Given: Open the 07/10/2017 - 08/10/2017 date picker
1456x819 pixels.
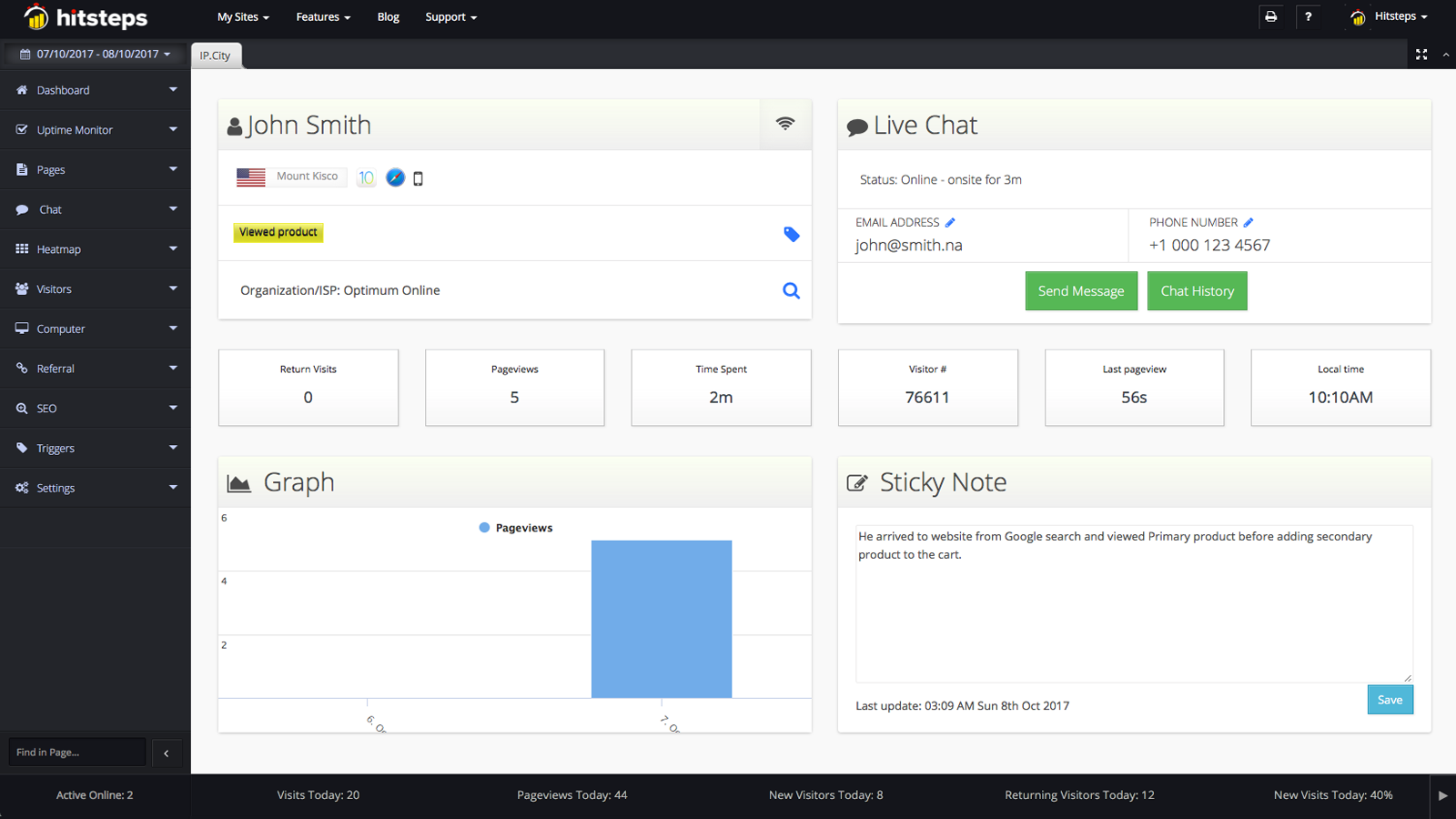Looking at the screenshot, I should (x=95, y=54).
